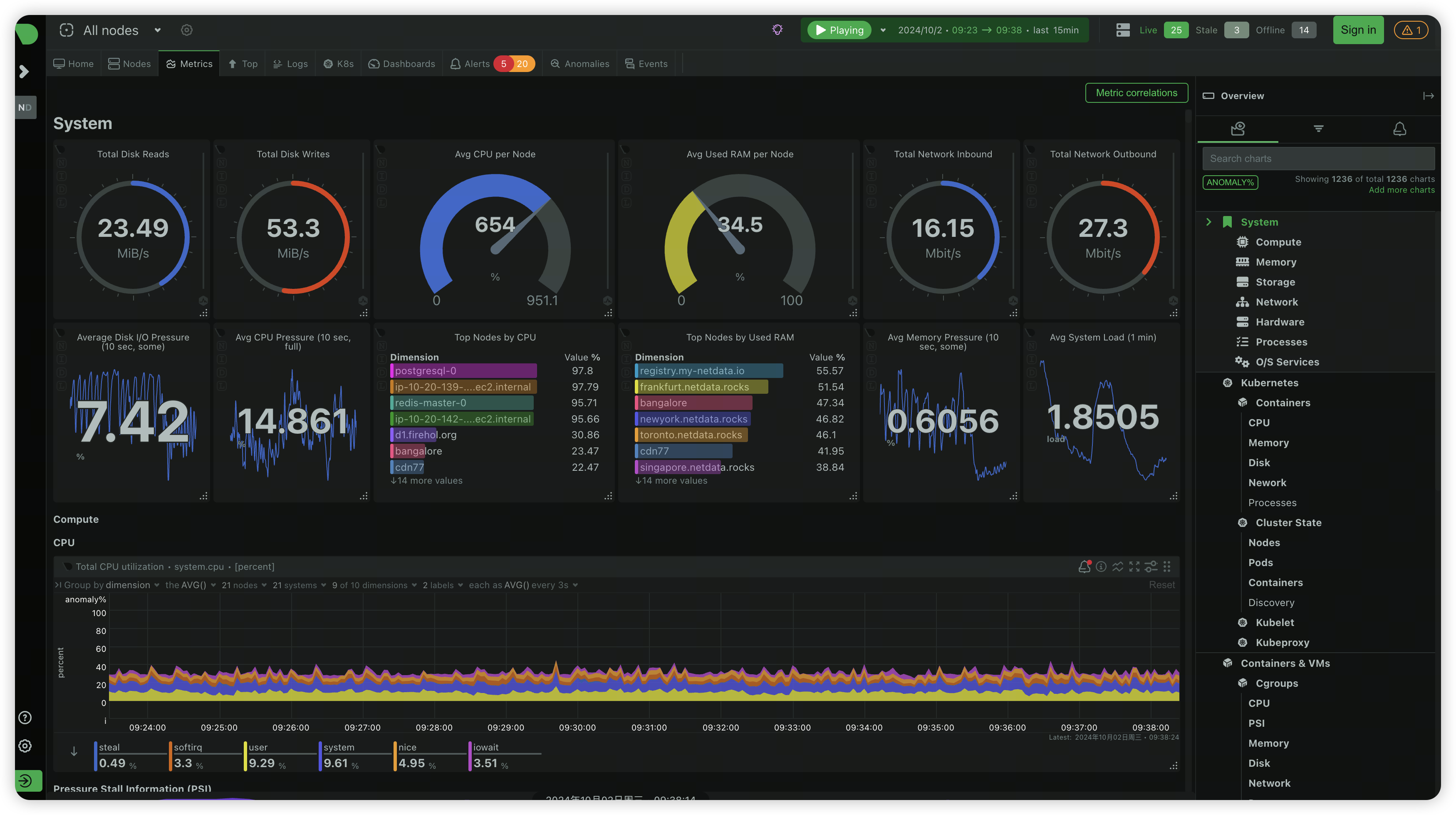Screen dimensions: 1456x815
Task: Open chart settings sliders icon on CPU chart
Action: (1151, 566)
